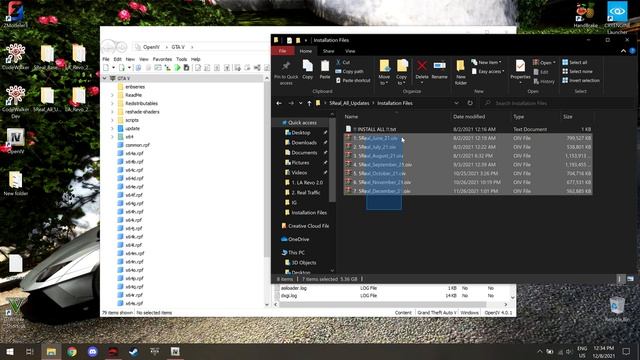Click the red Delete icon in ribbon
The height and width of the screenshot is (360, 640).
[422, 66]
